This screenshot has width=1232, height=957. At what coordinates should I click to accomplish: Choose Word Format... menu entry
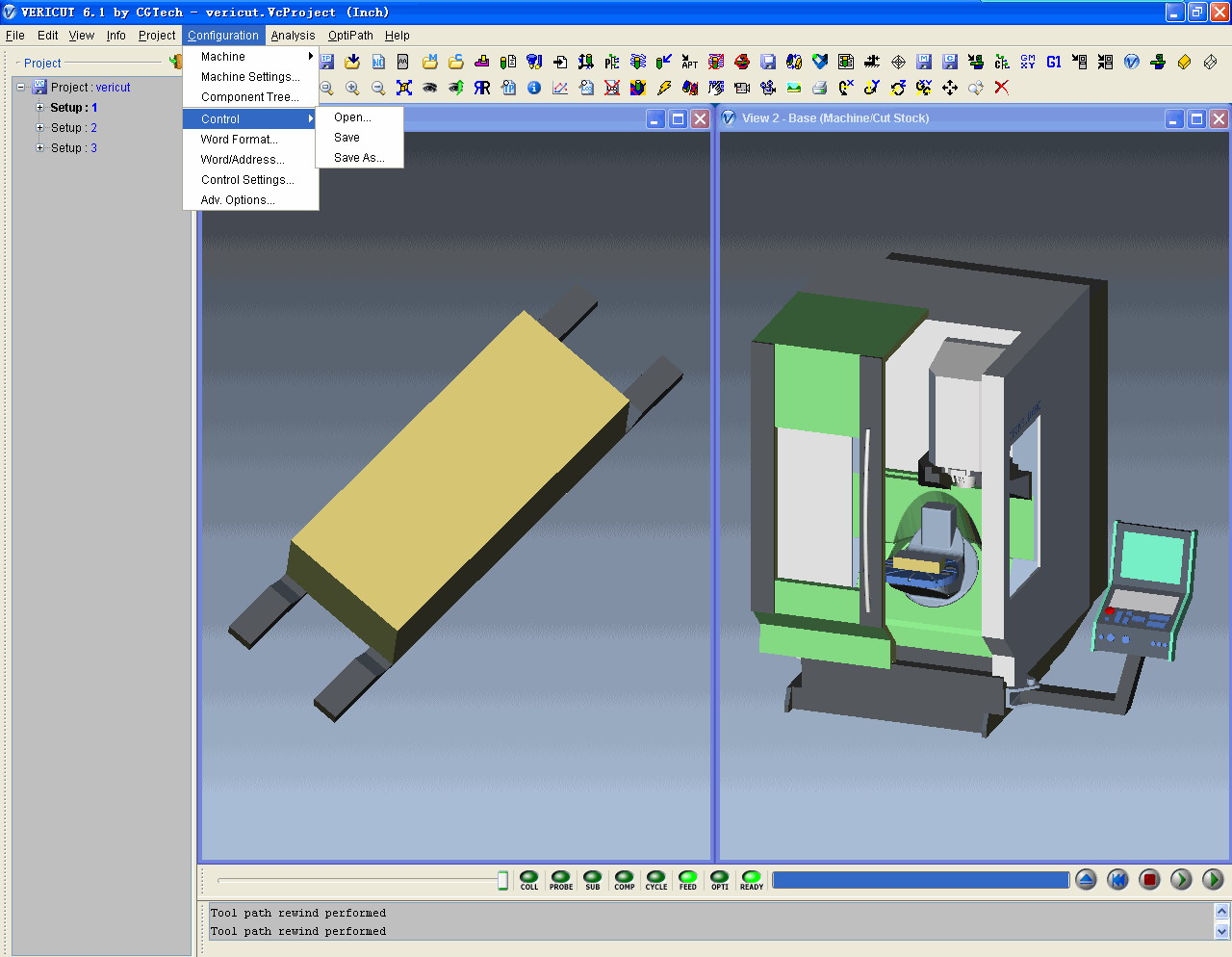250,140
